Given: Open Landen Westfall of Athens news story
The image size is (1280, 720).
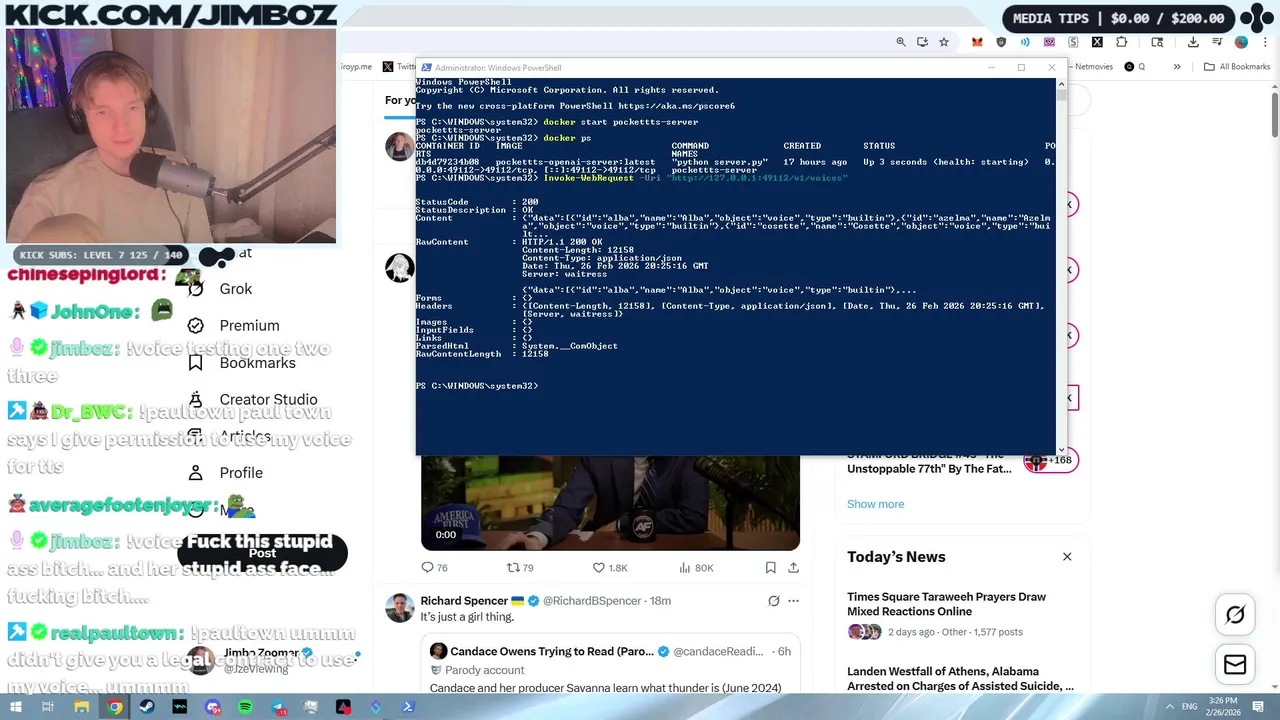Looking at the screenshot, I should [960, 679].
